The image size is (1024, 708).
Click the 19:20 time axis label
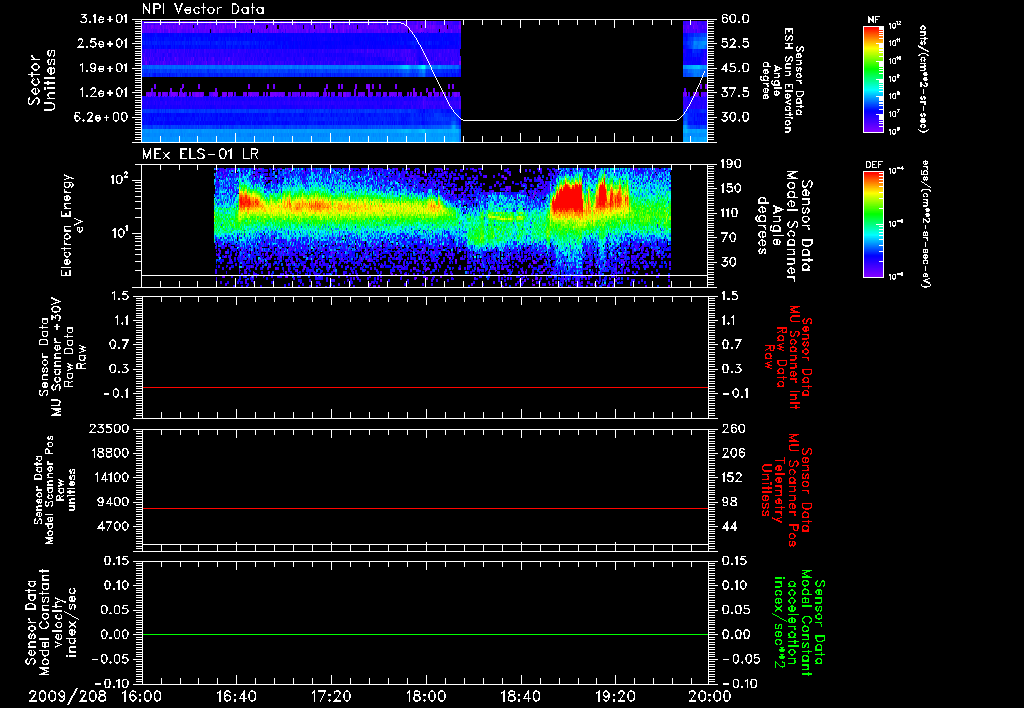click(x=615, y=696)
